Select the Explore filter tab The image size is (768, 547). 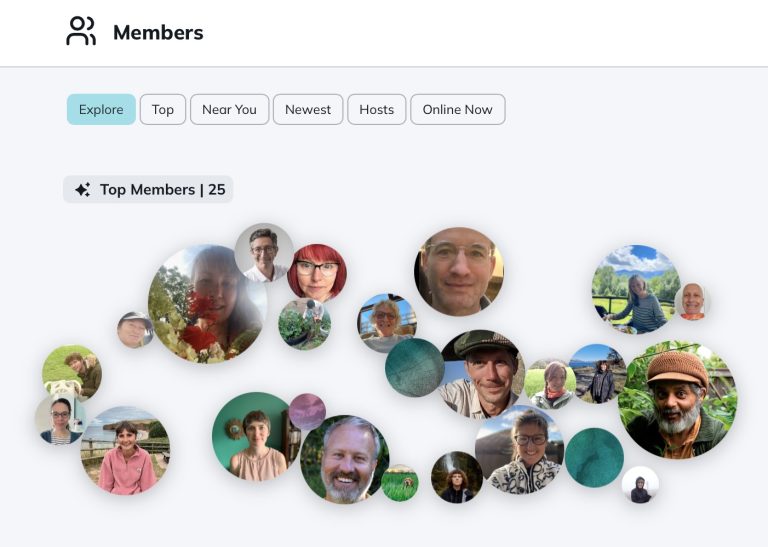click(x=101, y=110)
